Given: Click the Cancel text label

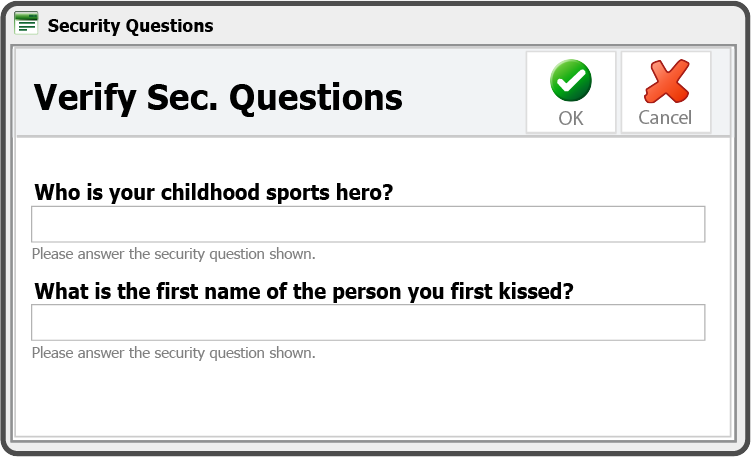Looking at the screenshot, I should click(665, 118).
